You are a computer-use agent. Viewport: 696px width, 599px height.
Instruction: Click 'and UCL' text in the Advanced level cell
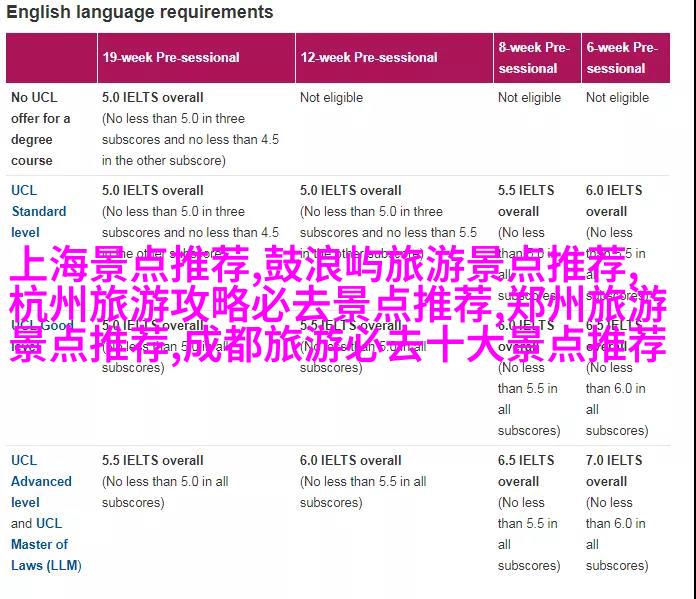pos(36,524)
